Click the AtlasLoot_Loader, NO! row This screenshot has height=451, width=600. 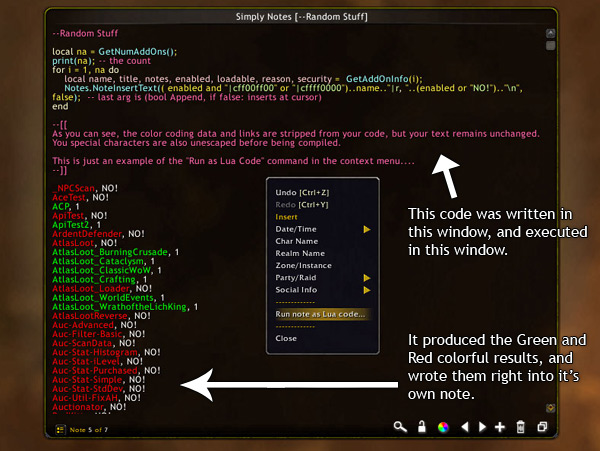click(102, 288)
